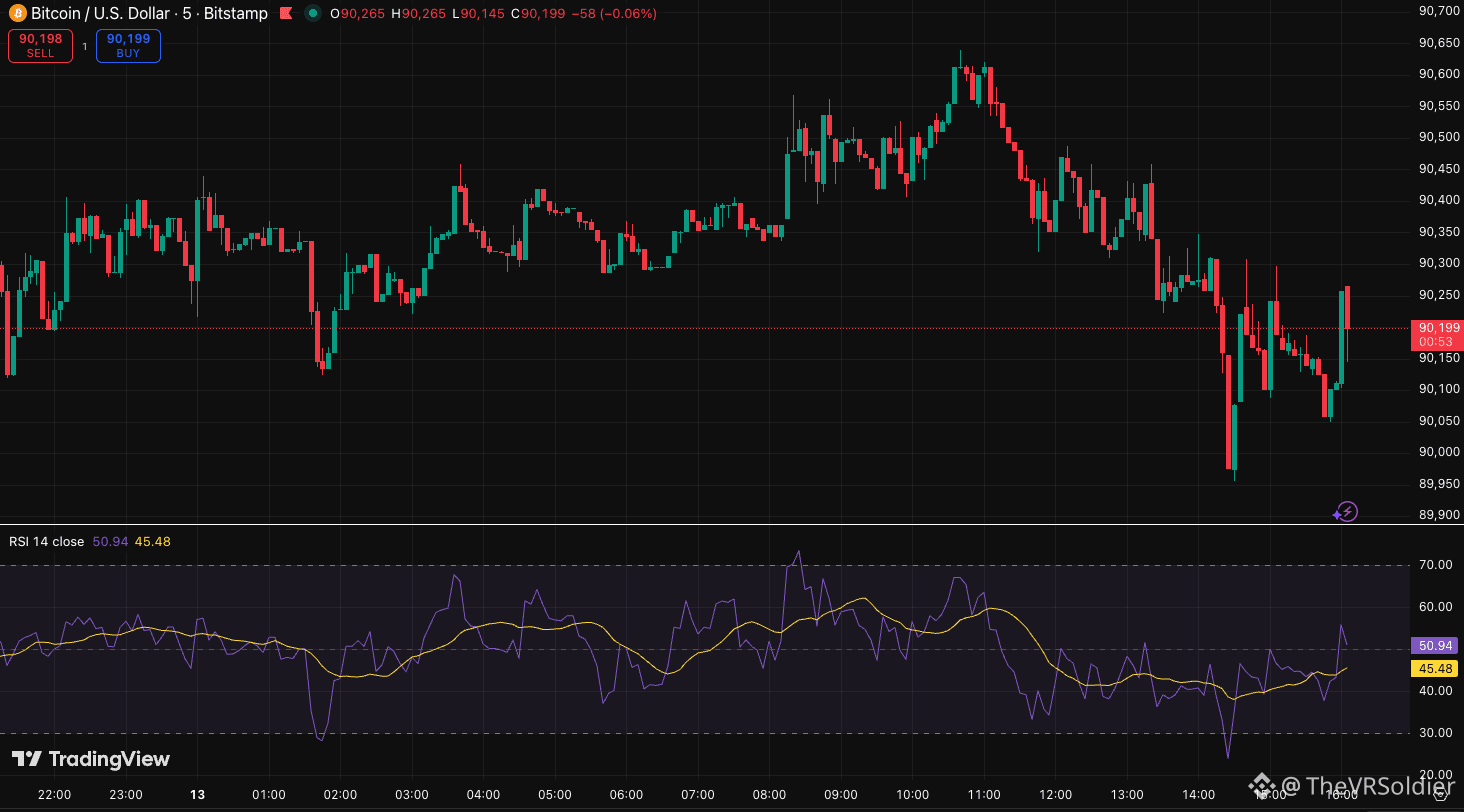Image resolution: width=1464 pixels, height=812 pixels.
Task: Click the purple 50.94 RSI axis label
Action: (1435, 646)
